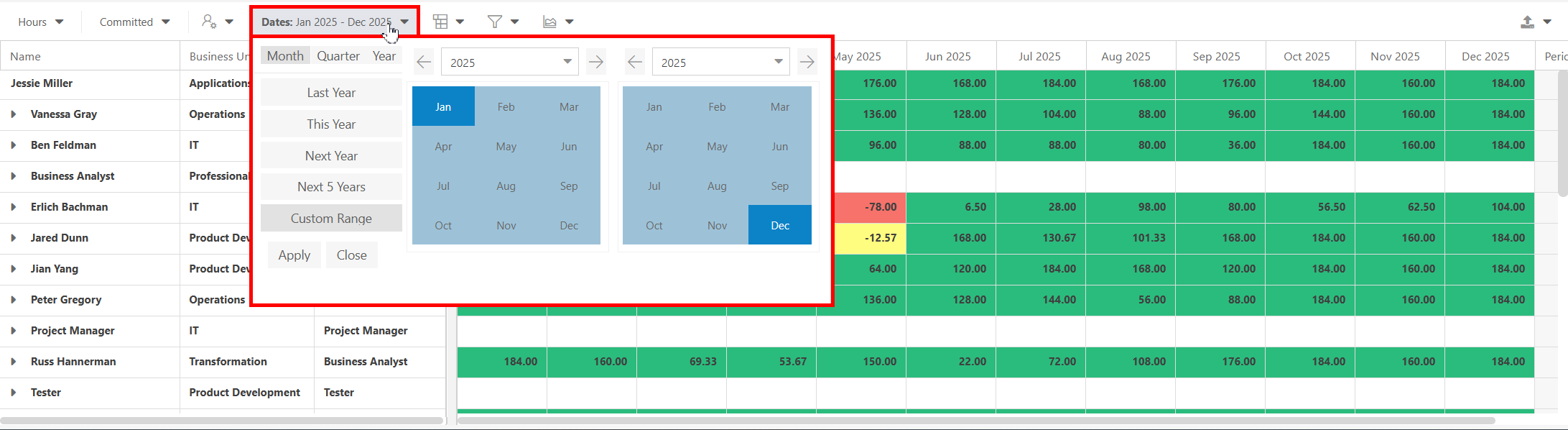Choose the Last Year preset

[331, 93]
